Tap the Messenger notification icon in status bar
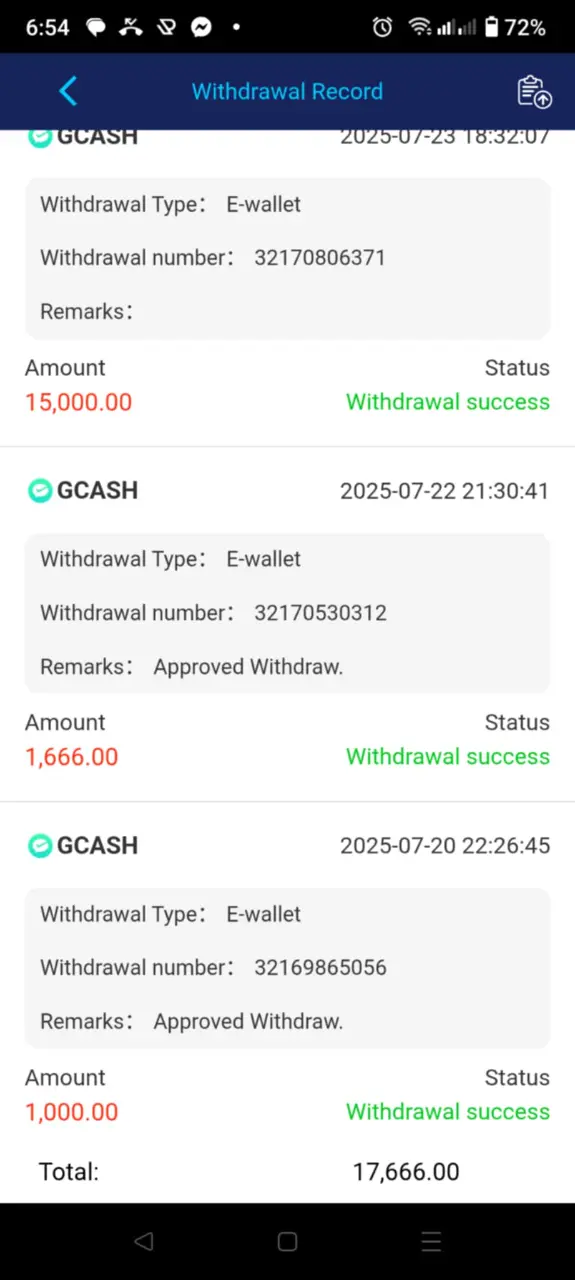The height and width of the screenshot is (1280, 575). pos(201,28)
